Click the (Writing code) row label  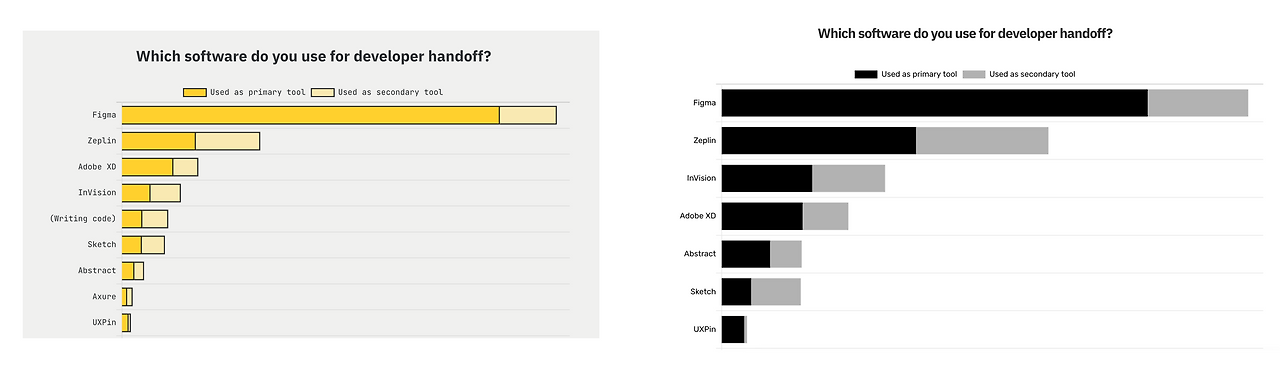pos(83,219)
